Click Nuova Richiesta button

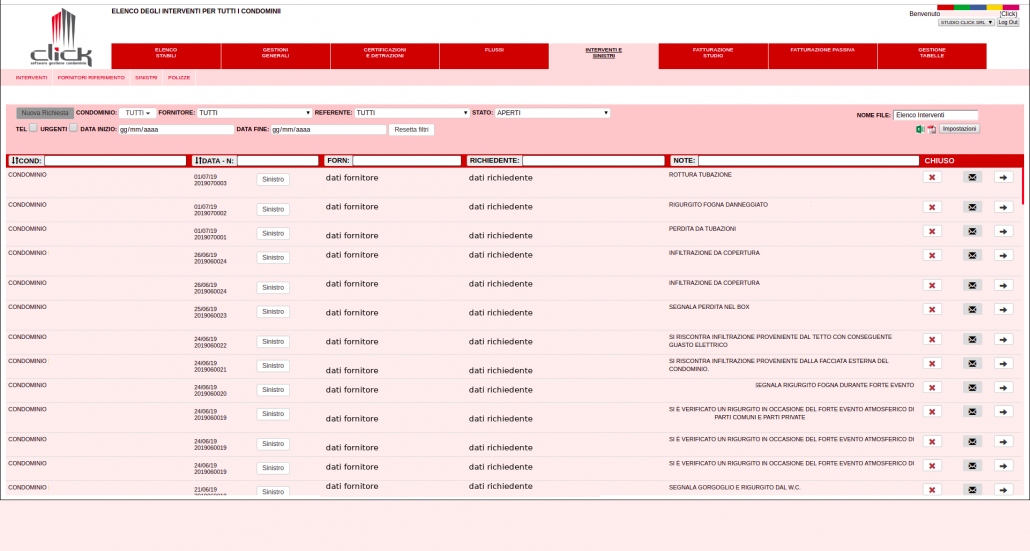[45, 113]
